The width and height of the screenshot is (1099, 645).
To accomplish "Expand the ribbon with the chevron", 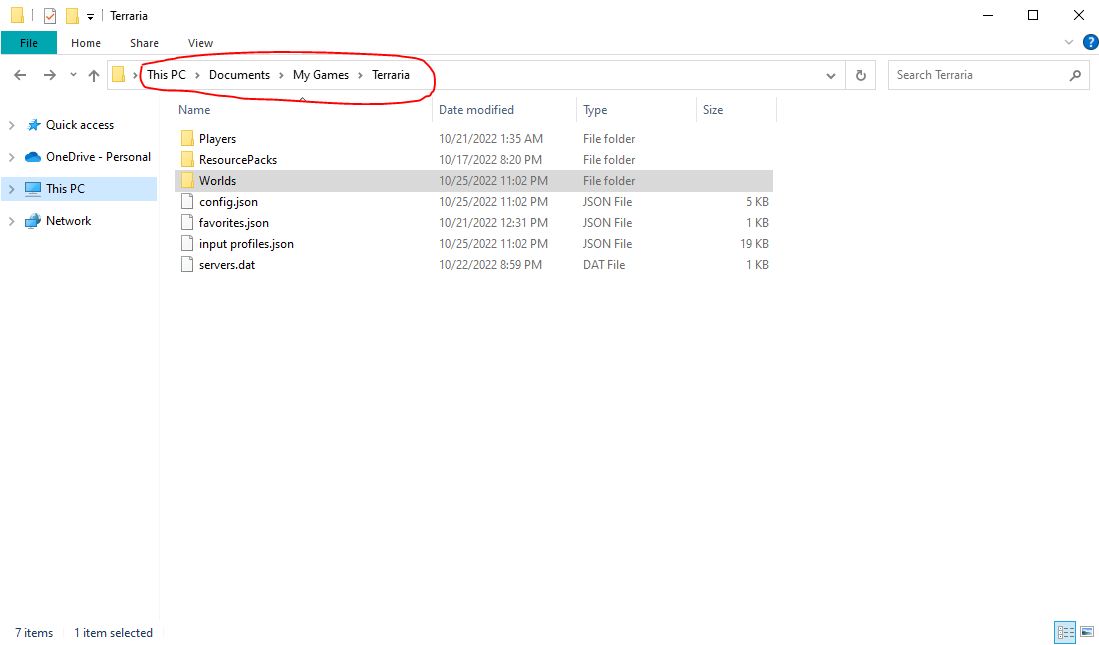I will click(1069, 42).
